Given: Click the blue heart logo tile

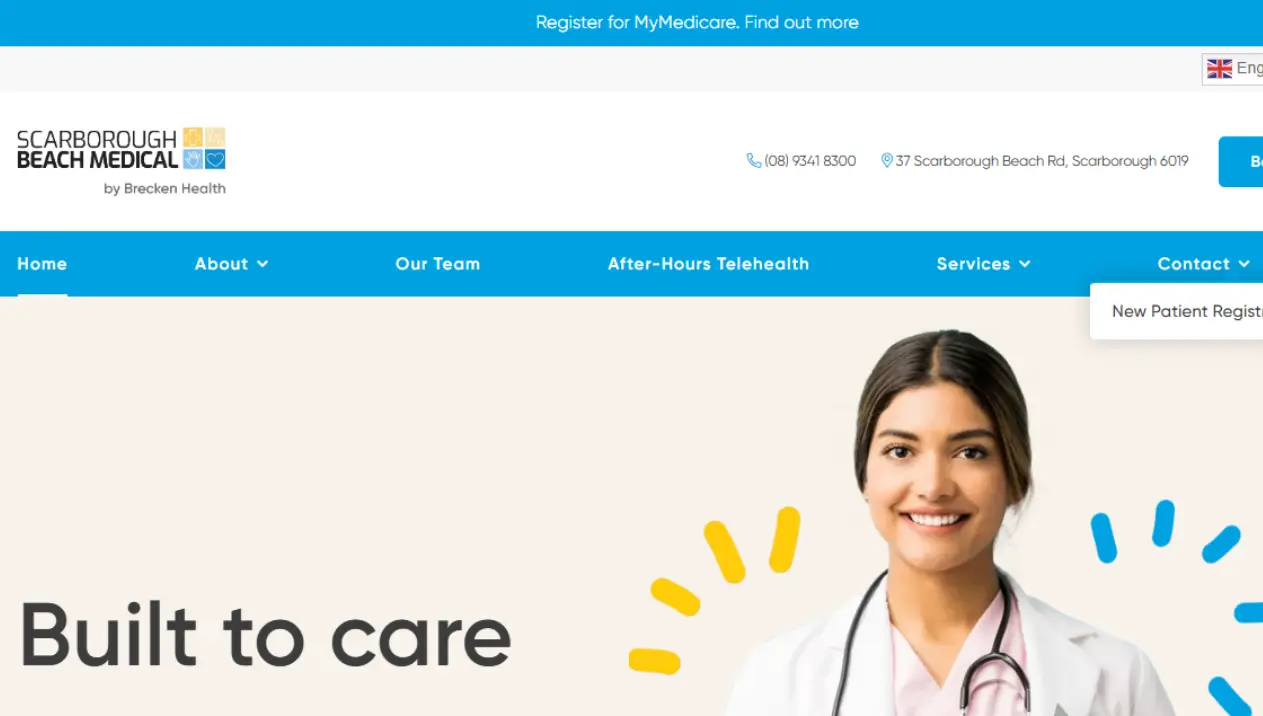Looking at the screenshot, I should point(215,159).
